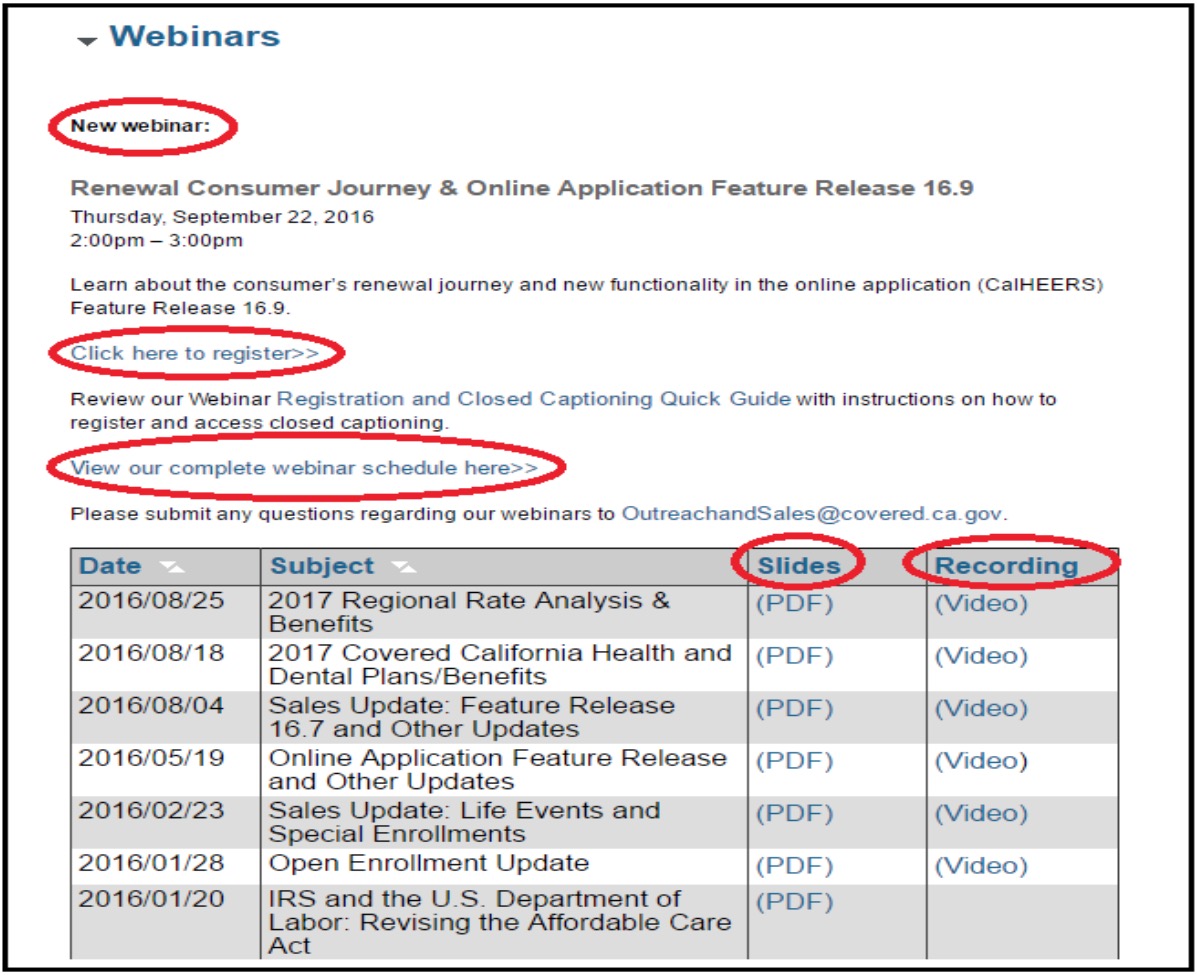Collapse the Webinars section arrow
Image resolution: width=1197 pixels, height=975 pixels.
pyautogui.click(x=88, y=41)
